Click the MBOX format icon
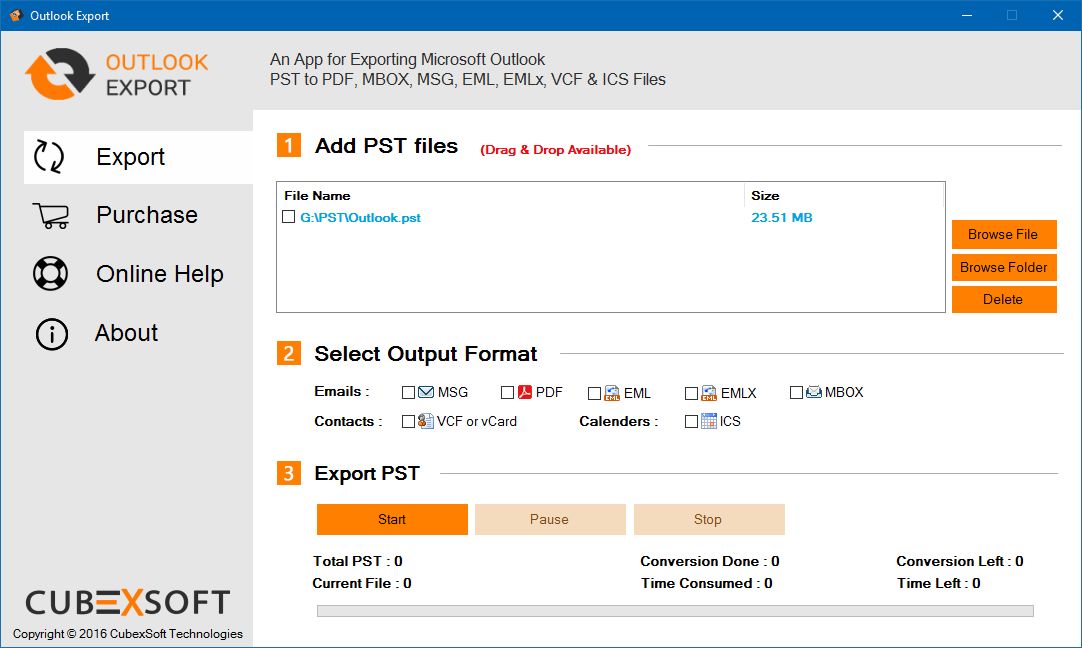Viewport: 1082px width, 648px height. 813,392
